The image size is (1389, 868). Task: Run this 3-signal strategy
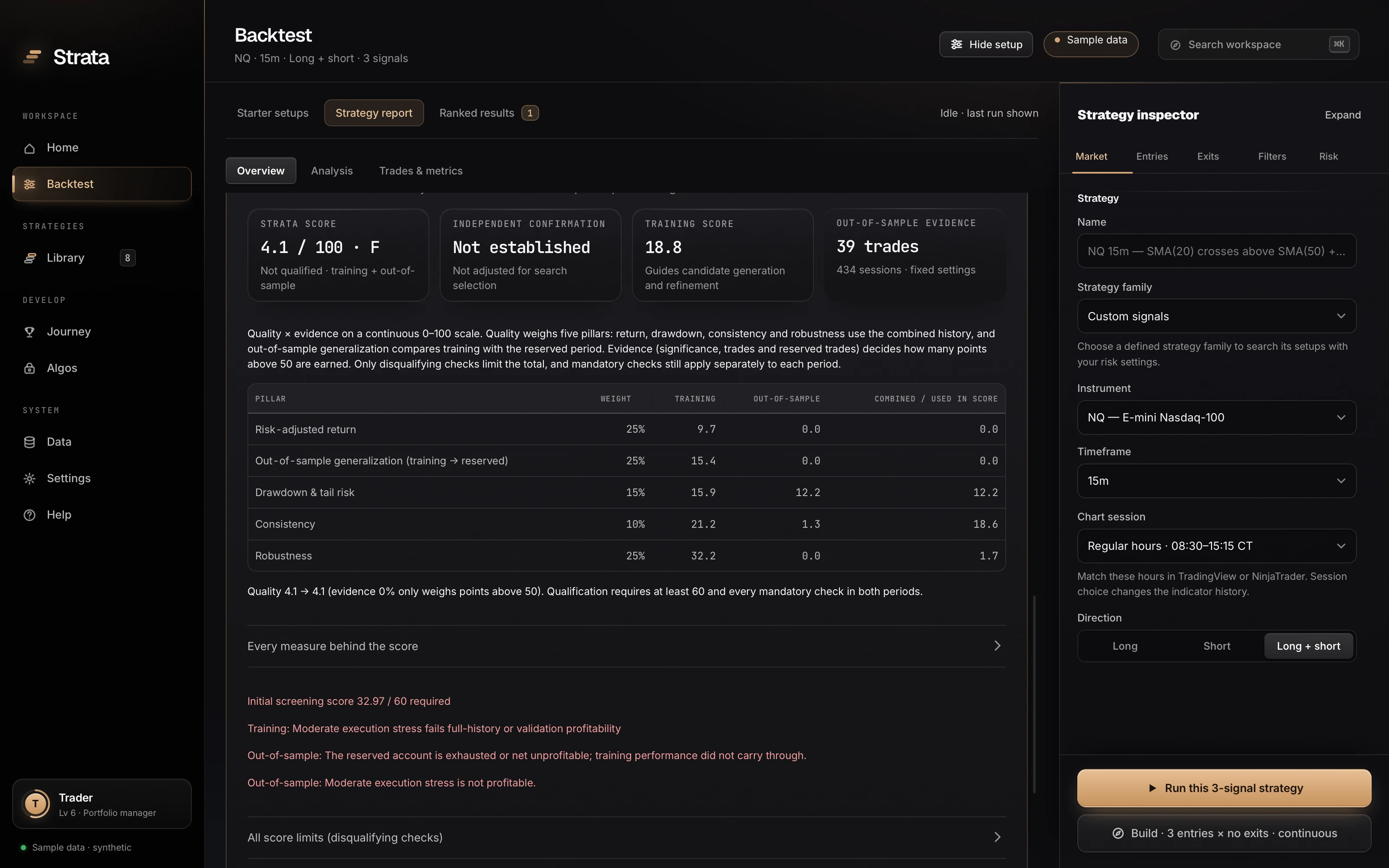click(x=1224, y=788)
